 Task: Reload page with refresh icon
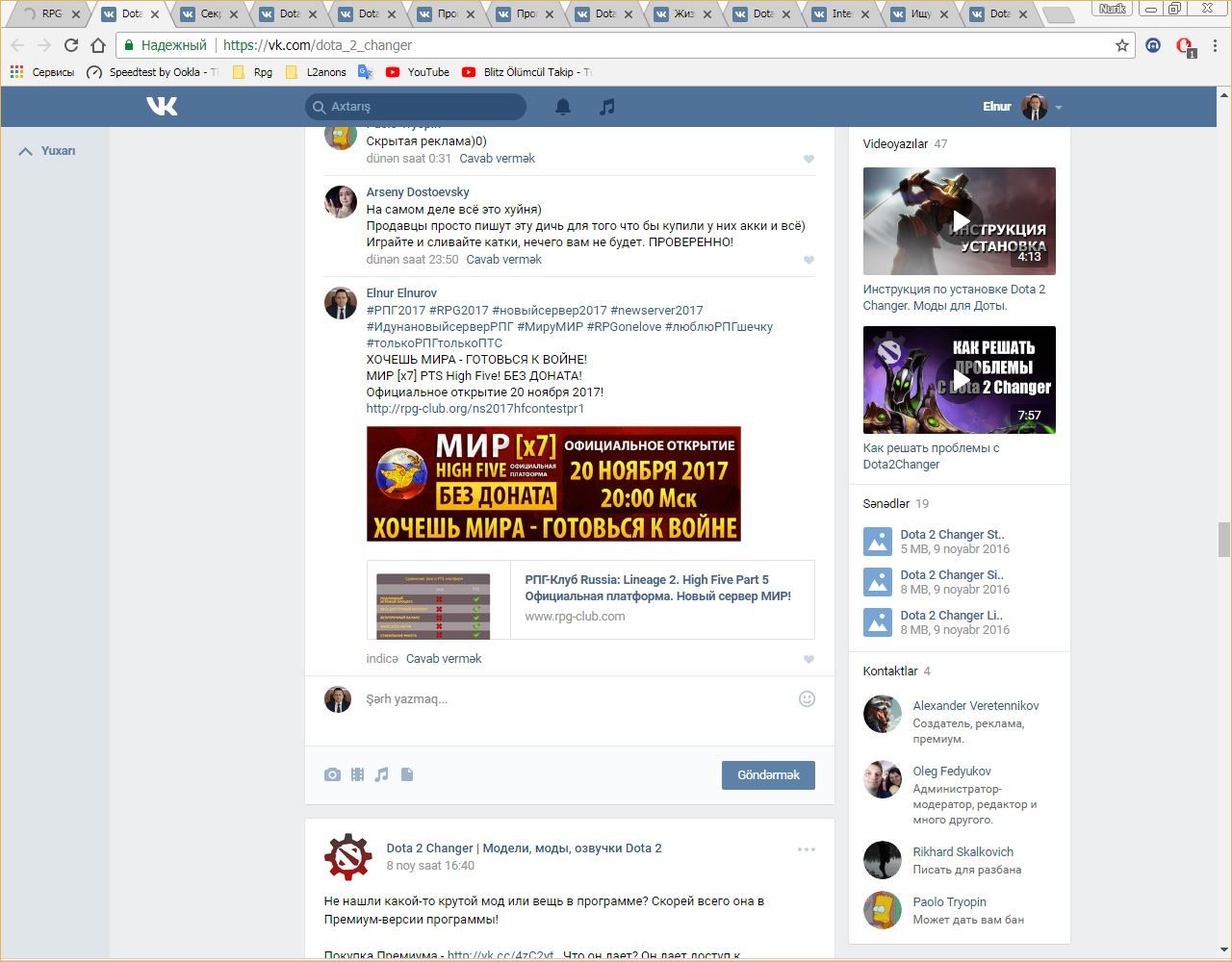pos(70,45)
